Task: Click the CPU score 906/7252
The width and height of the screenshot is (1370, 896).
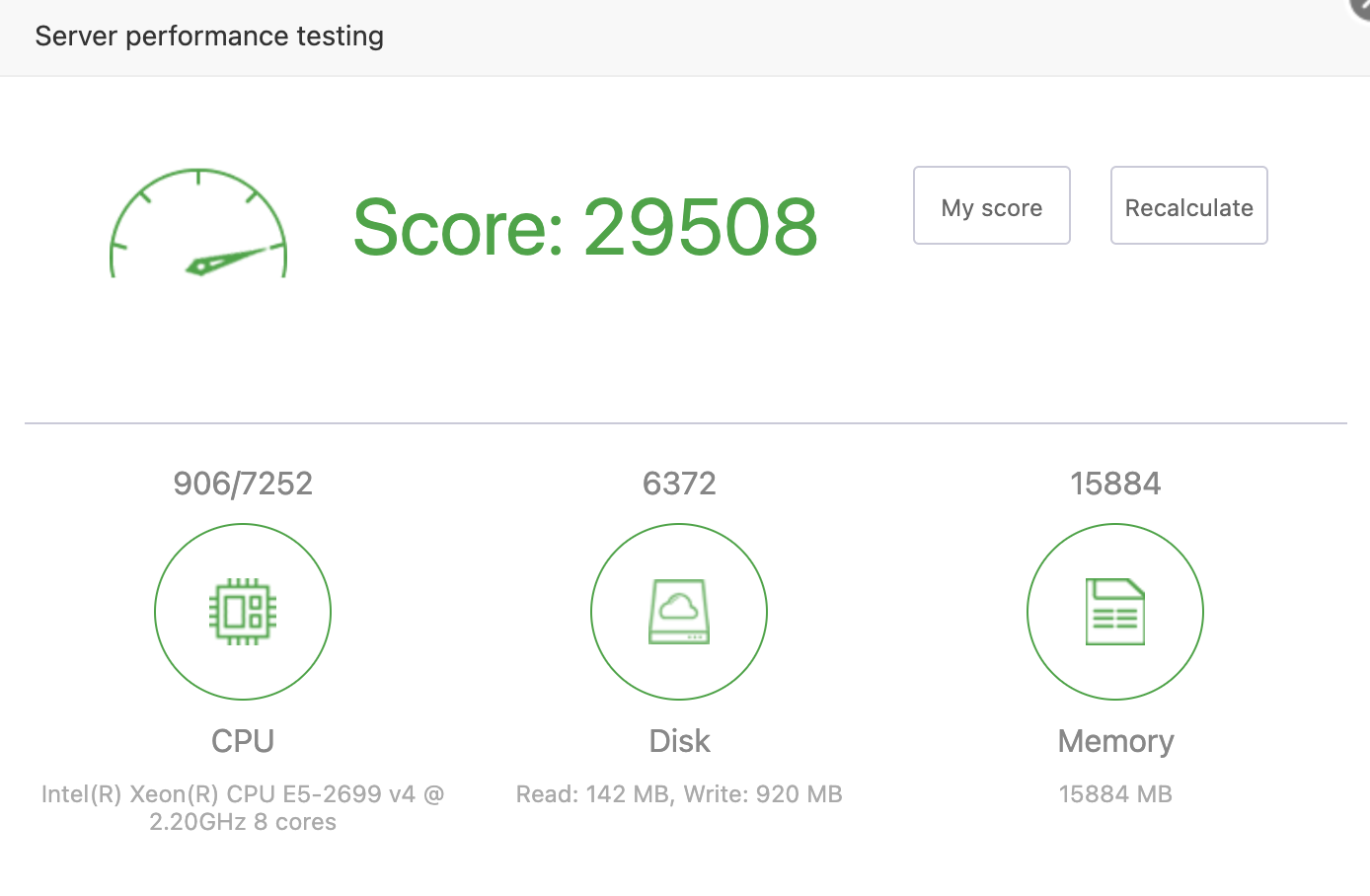Action: coord(243,484)
